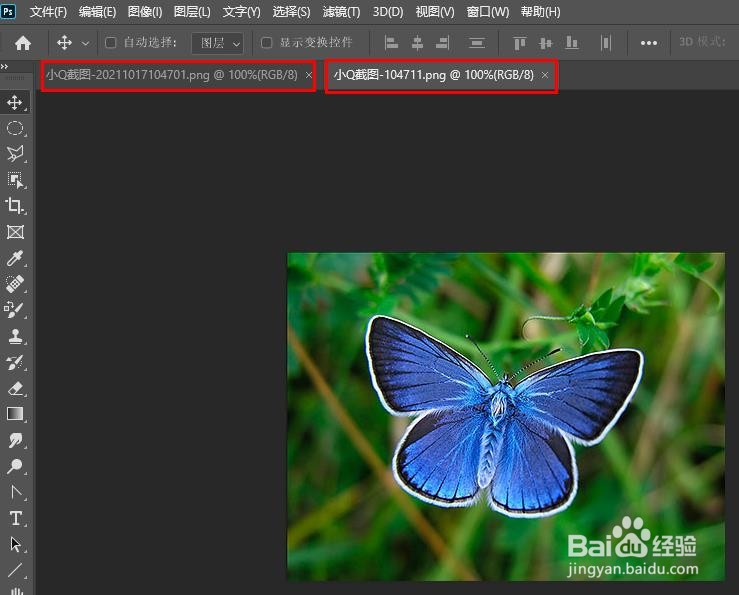Open the 图像(I) menu
Screen dimensions: 739x595
tap(145, 11)
